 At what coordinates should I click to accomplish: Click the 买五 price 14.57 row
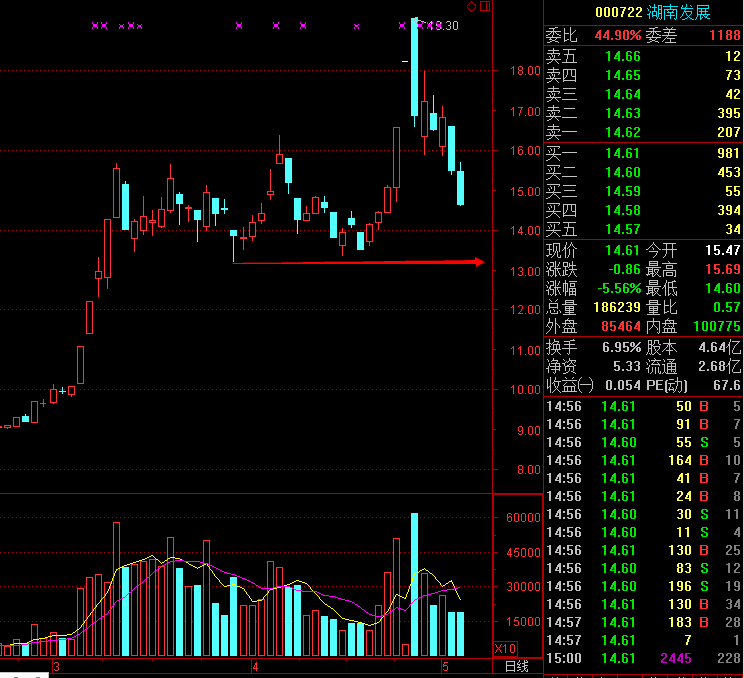click(x=642, y=229)
